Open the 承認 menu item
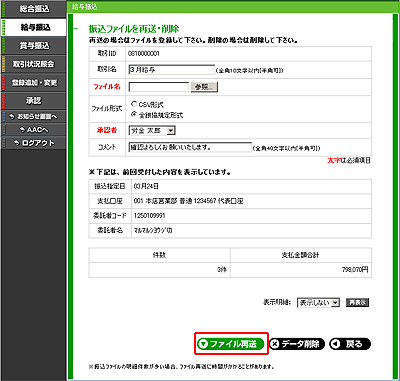Screen dimensions: 400x381 tap(33, 100)
